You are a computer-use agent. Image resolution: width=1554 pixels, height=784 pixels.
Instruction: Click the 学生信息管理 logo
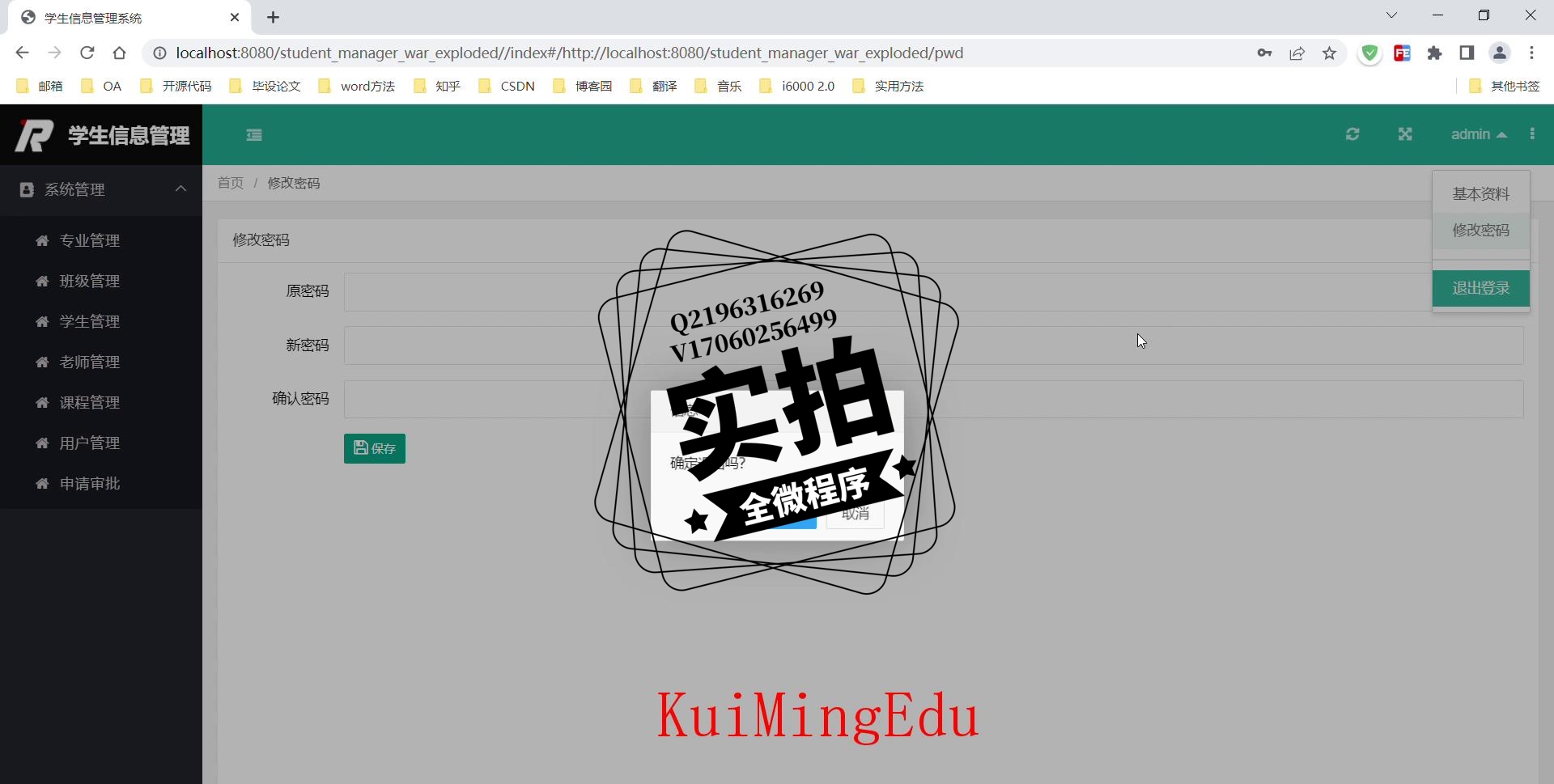coord(102,135)
